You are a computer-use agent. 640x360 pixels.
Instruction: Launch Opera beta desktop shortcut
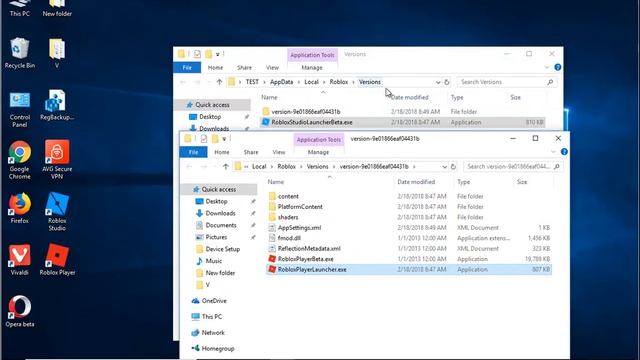coord(20,311)
